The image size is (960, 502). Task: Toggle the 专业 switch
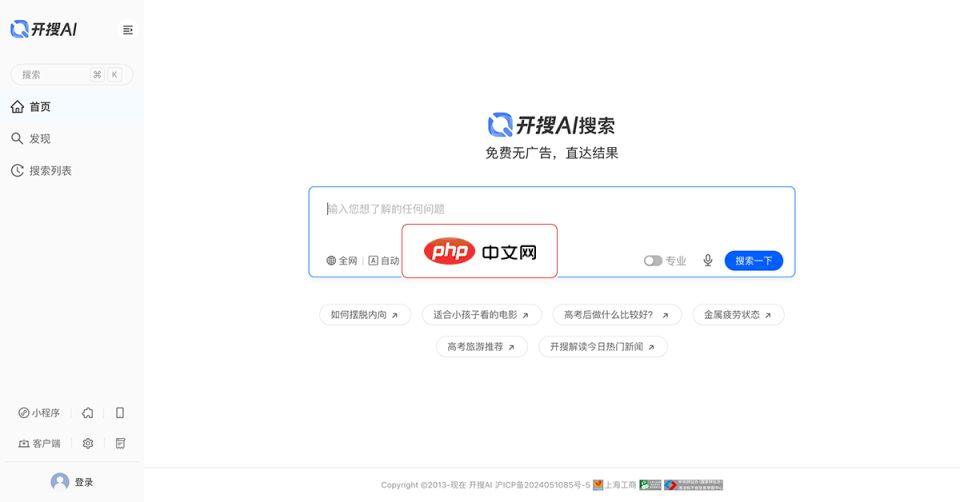click(653, 261)
